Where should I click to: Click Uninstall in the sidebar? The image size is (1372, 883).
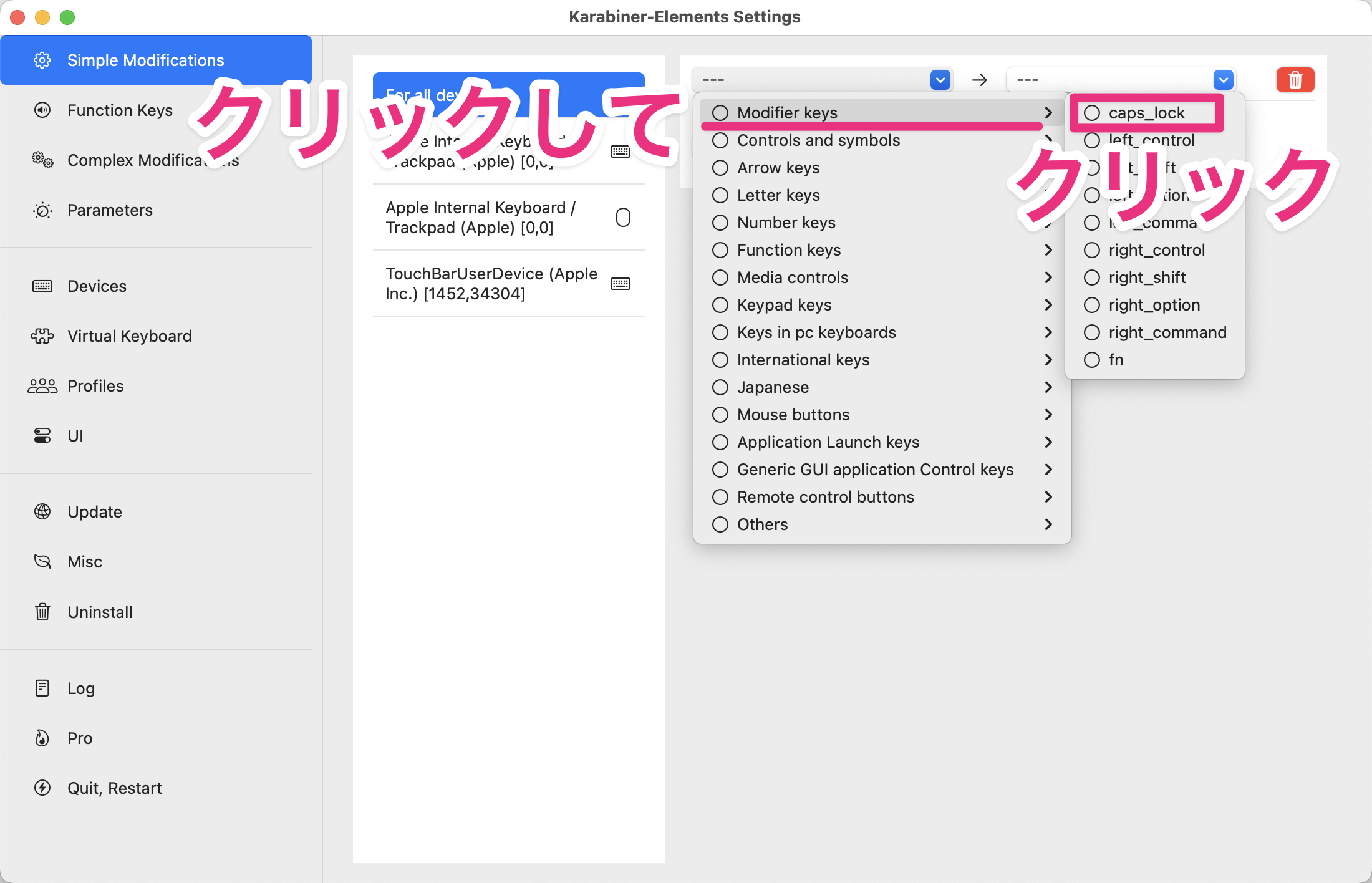coord(100,612)
